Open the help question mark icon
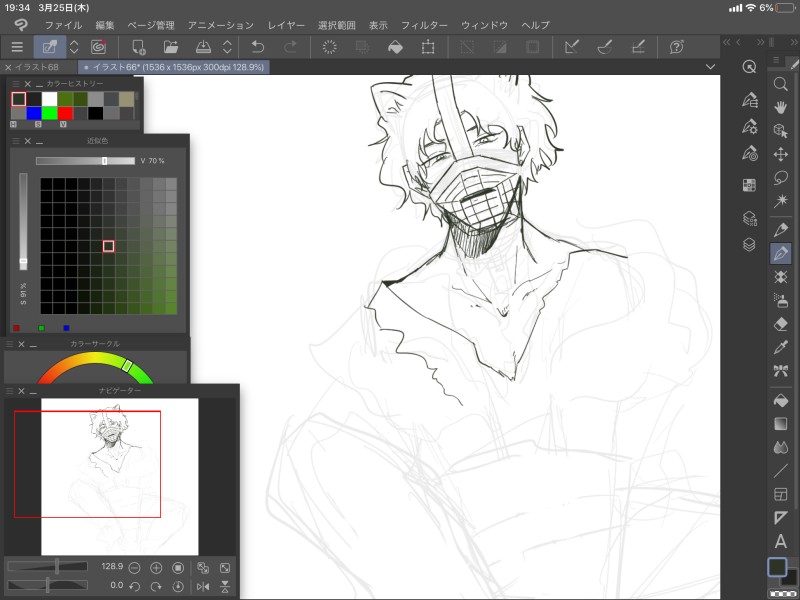Image resolution: width=800 pixels, height=600 pixels. pyautogui.click(x=677, y=47)
